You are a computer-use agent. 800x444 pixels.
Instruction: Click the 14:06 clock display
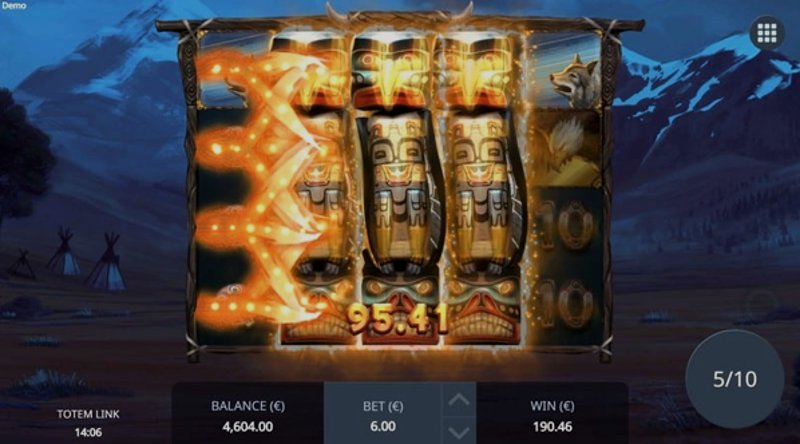point(88,432)
